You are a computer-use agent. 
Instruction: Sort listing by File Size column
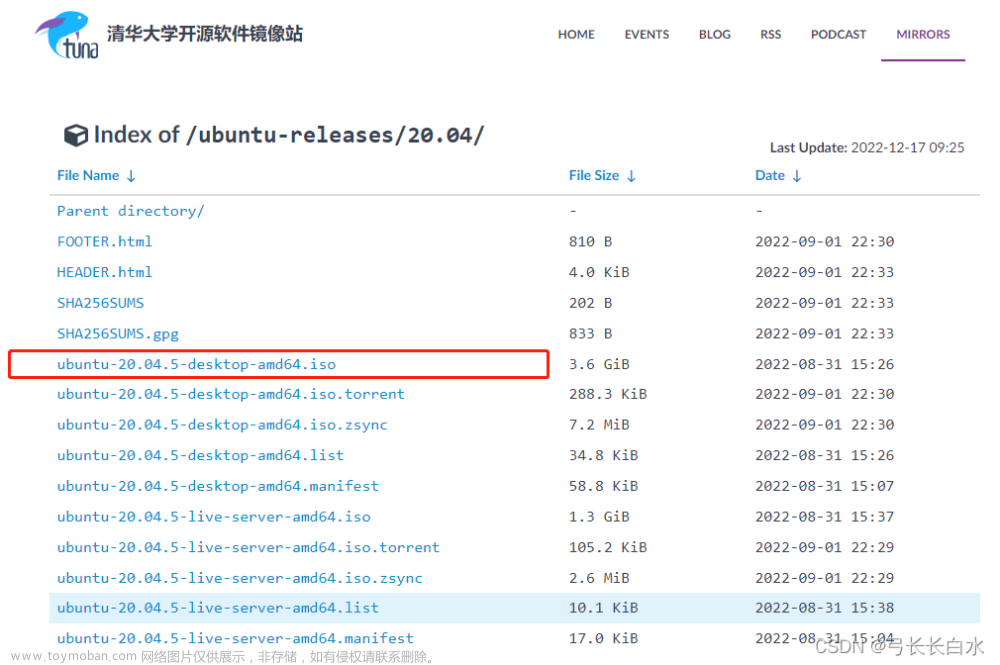pos(593,175)
